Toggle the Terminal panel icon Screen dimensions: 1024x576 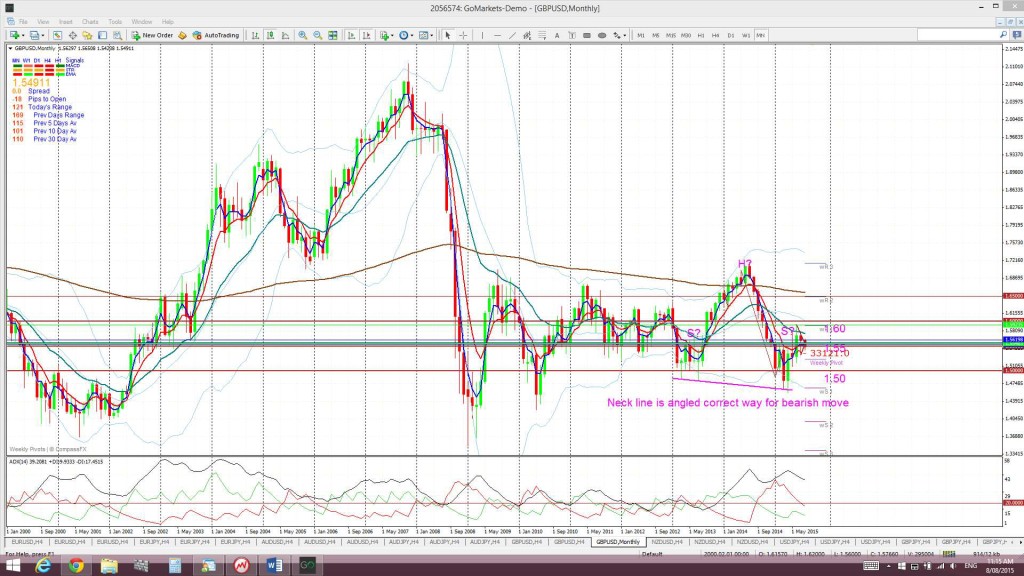(x=103, y=35)
